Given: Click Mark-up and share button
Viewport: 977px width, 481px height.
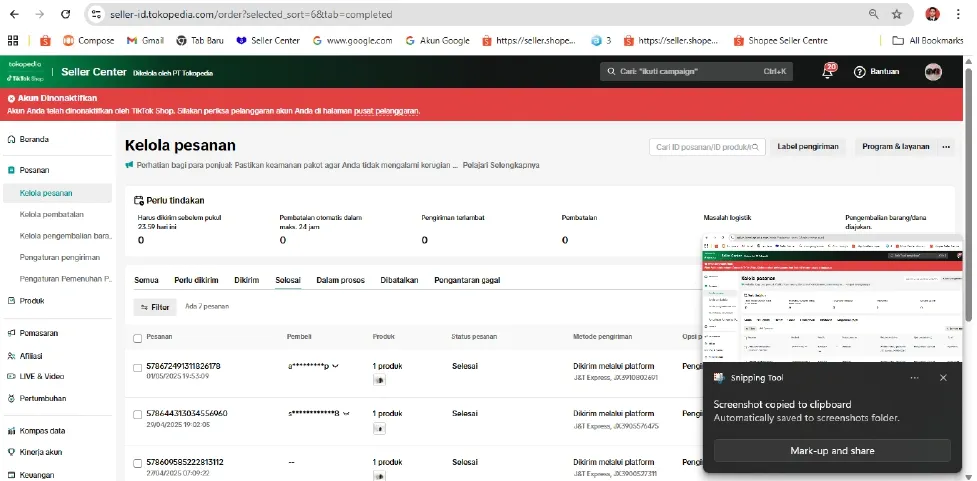Looking at the screenshot, I should pos(831,451).
